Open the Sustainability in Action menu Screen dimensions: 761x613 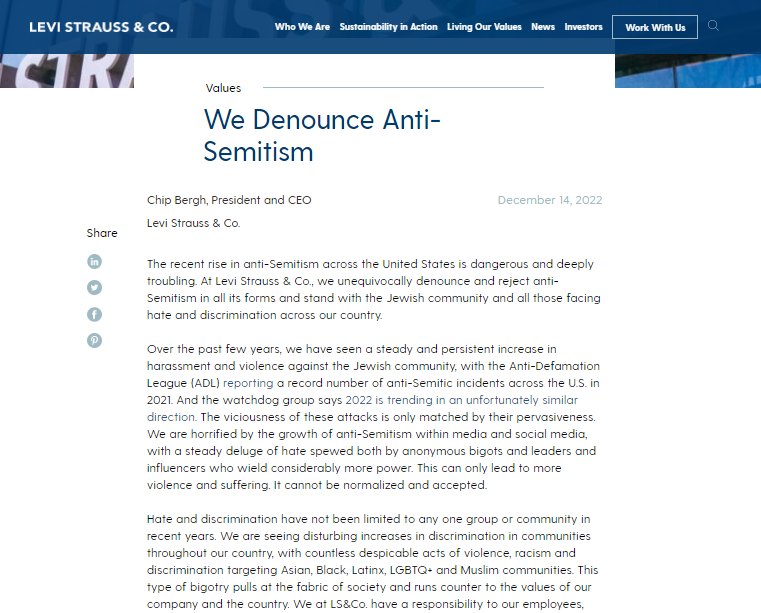pyautogui.click(x=388, y=27)
